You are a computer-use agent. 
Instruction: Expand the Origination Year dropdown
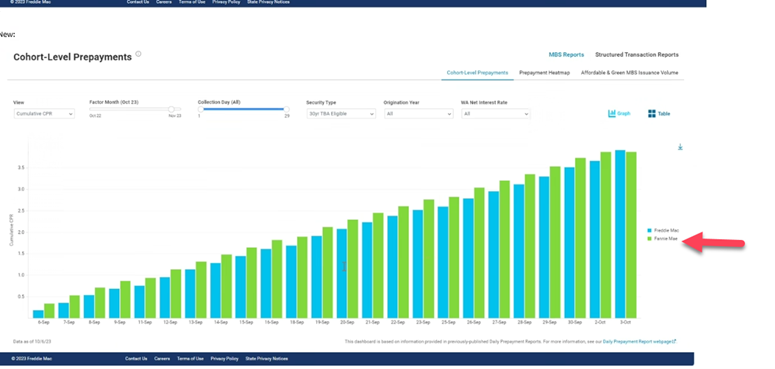pyautogui.click(x=418, y=114)
